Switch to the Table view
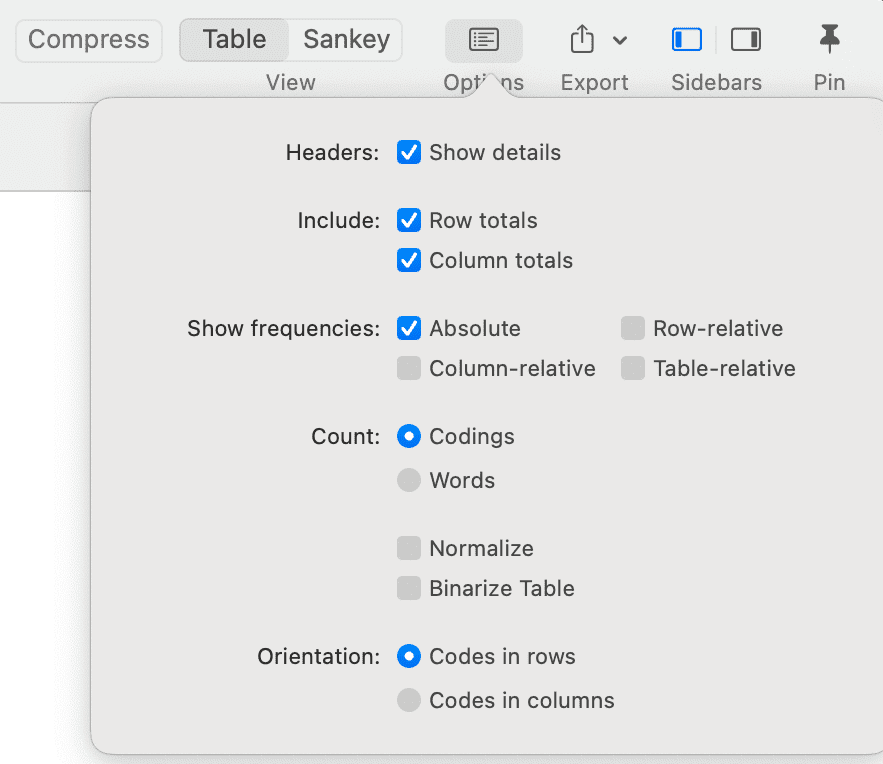883x764 pixels. [234, 40]
